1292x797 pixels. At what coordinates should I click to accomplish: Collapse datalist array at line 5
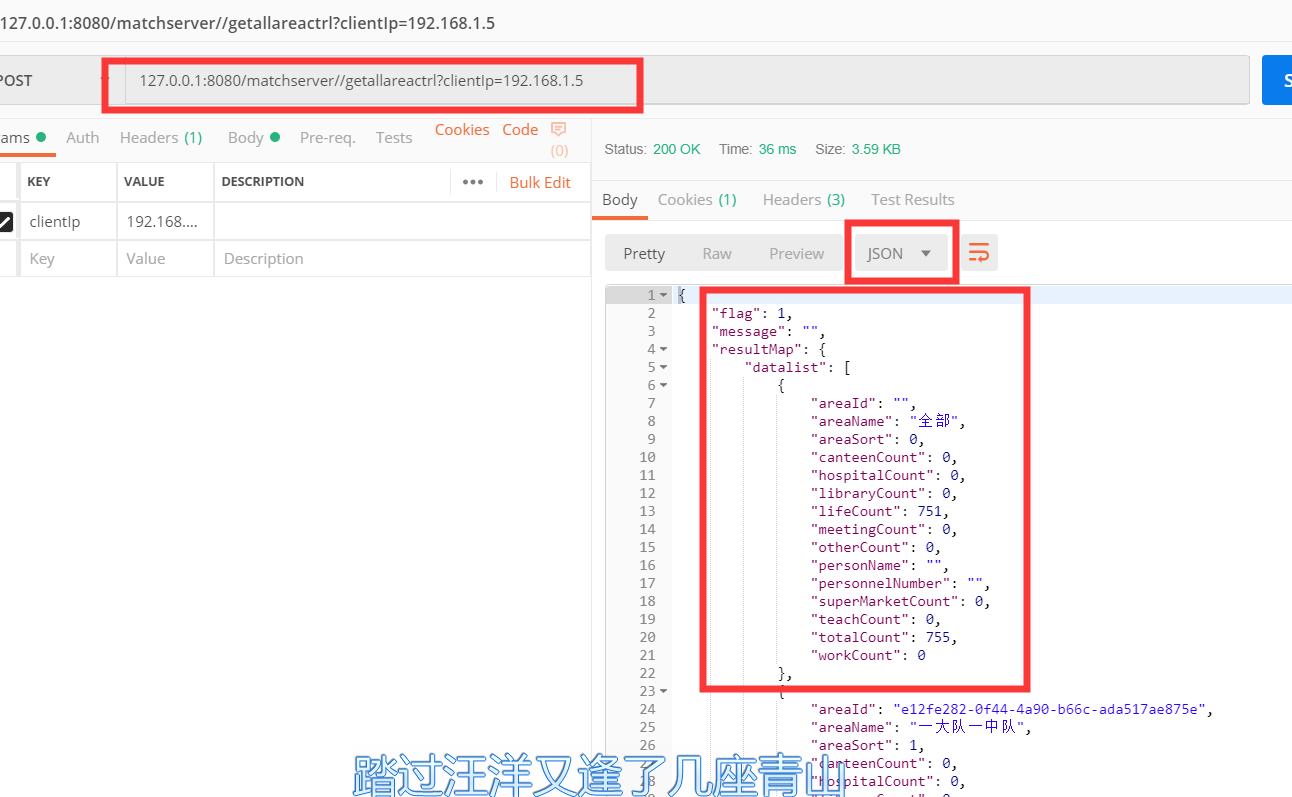click(663, 367)
